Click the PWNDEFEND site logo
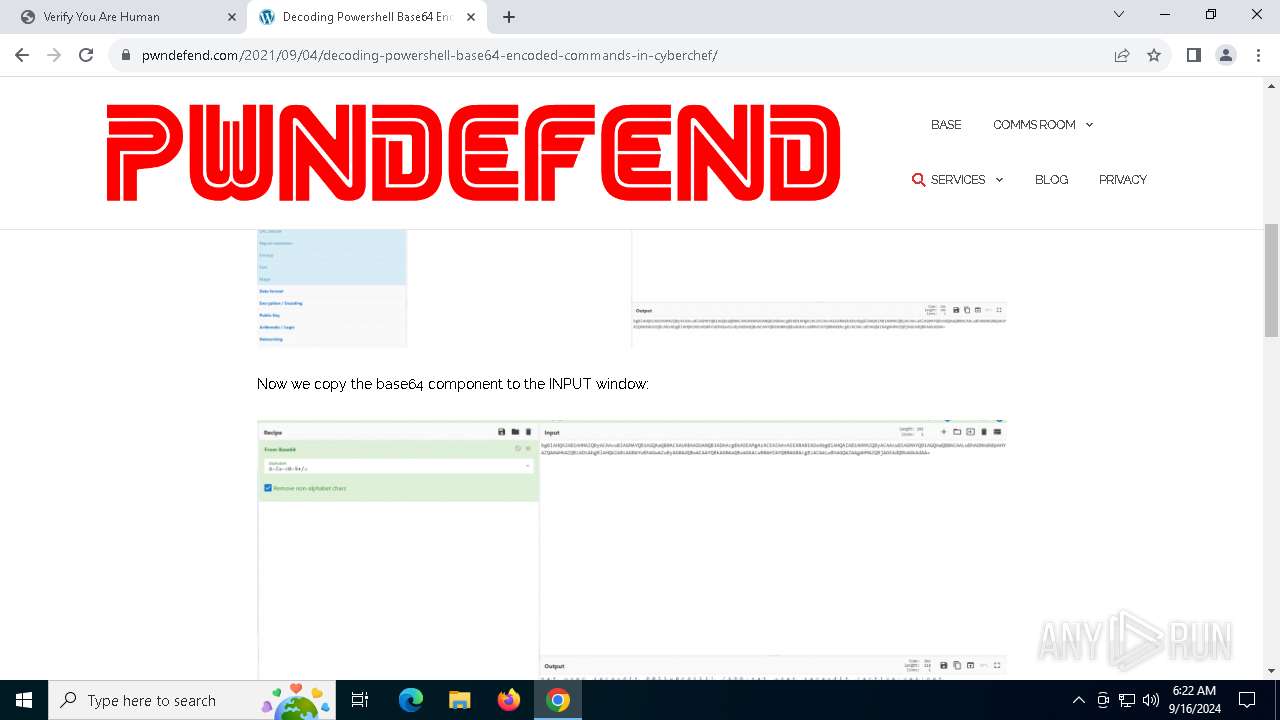 [x=473, y=152]
